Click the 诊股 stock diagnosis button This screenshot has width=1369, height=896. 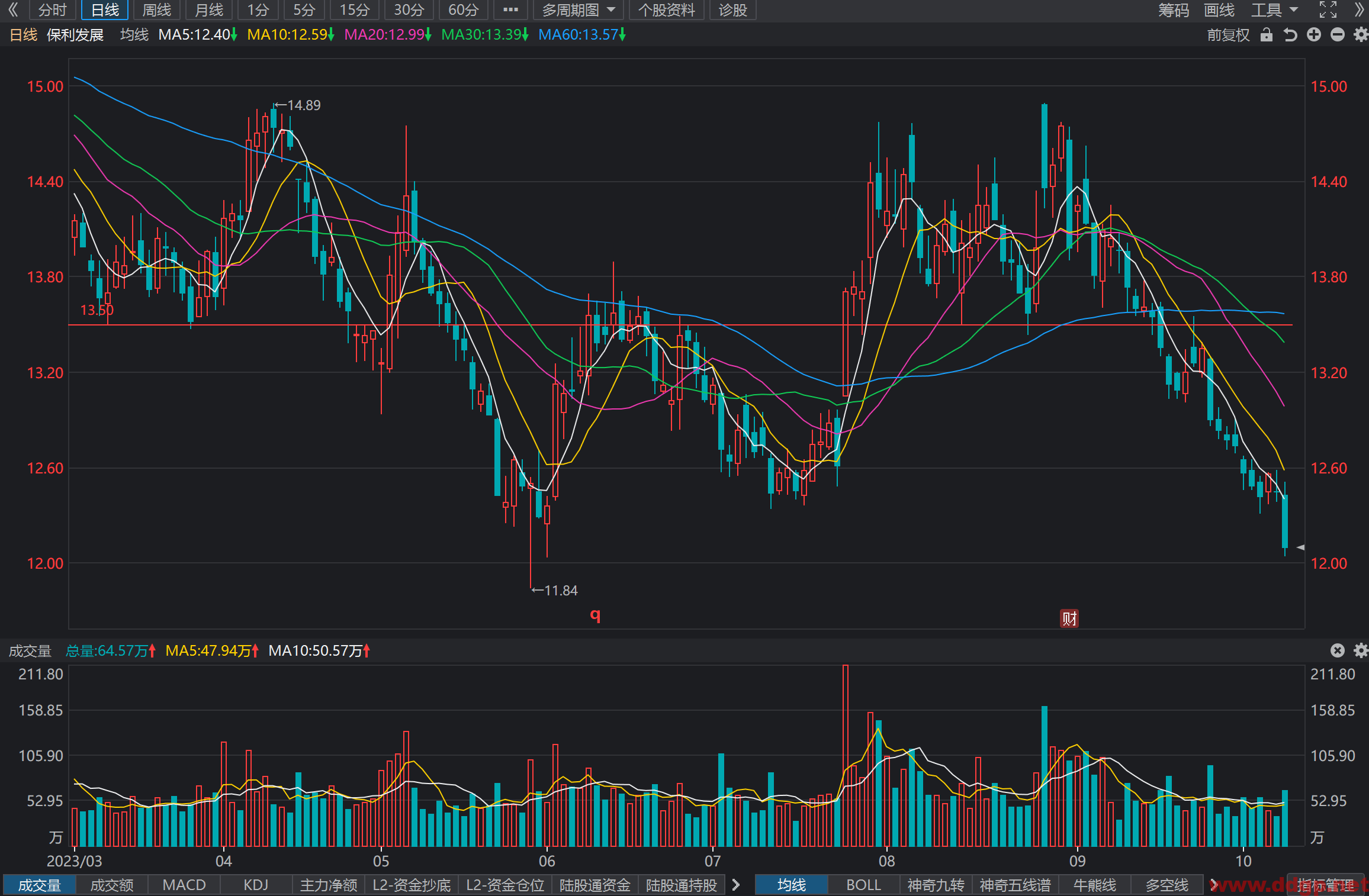pos(732,10)
